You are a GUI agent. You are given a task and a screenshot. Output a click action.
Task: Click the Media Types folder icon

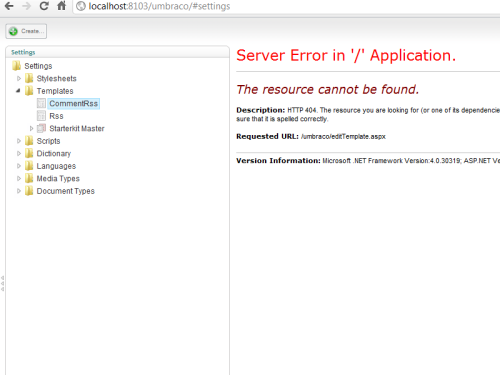point(29,178)
